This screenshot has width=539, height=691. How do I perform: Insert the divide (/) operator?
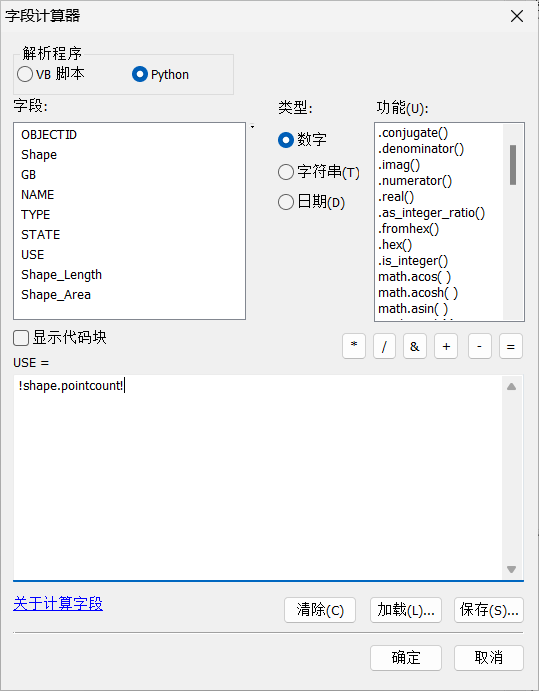(384, 346)
